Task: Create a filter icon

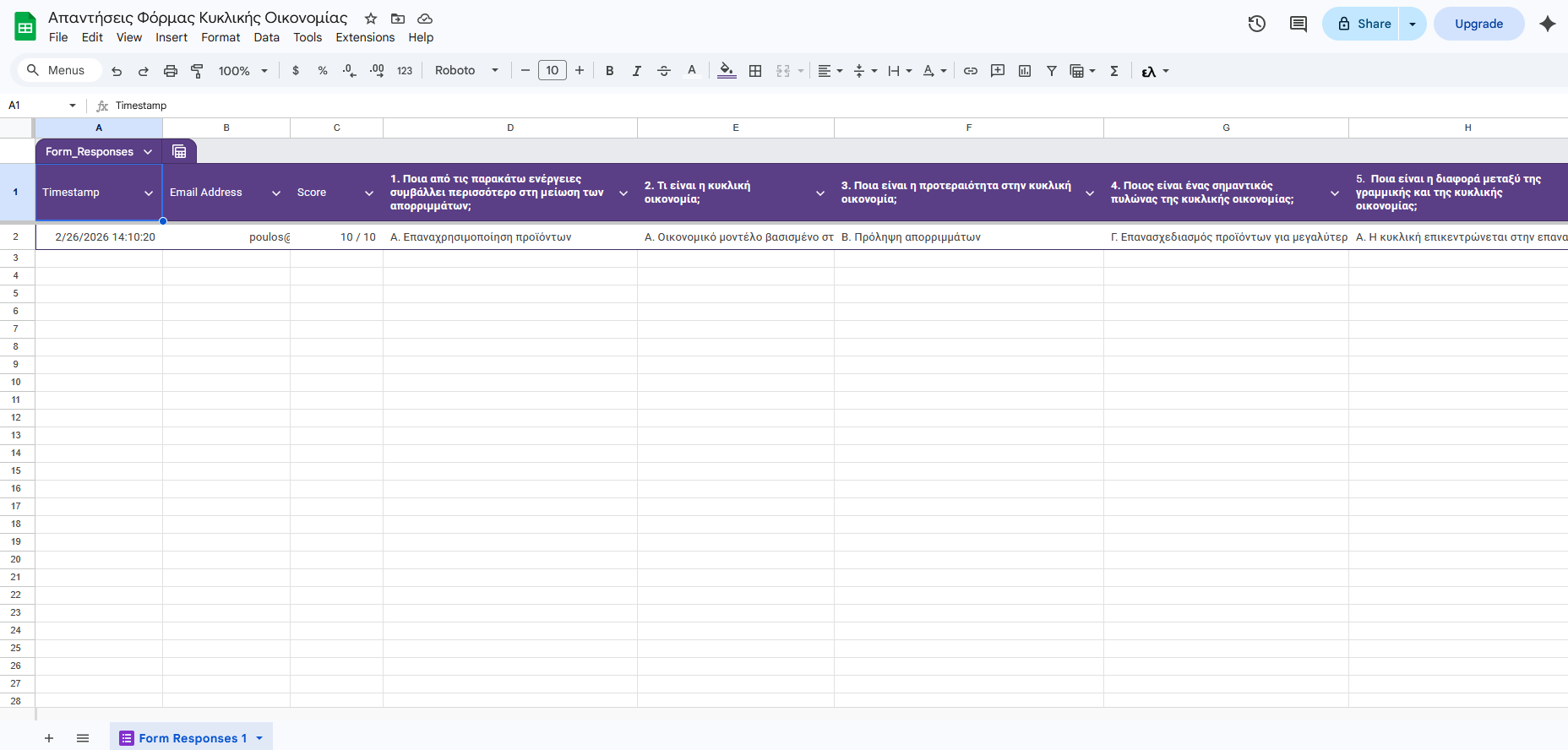Action: (1052, 71)
